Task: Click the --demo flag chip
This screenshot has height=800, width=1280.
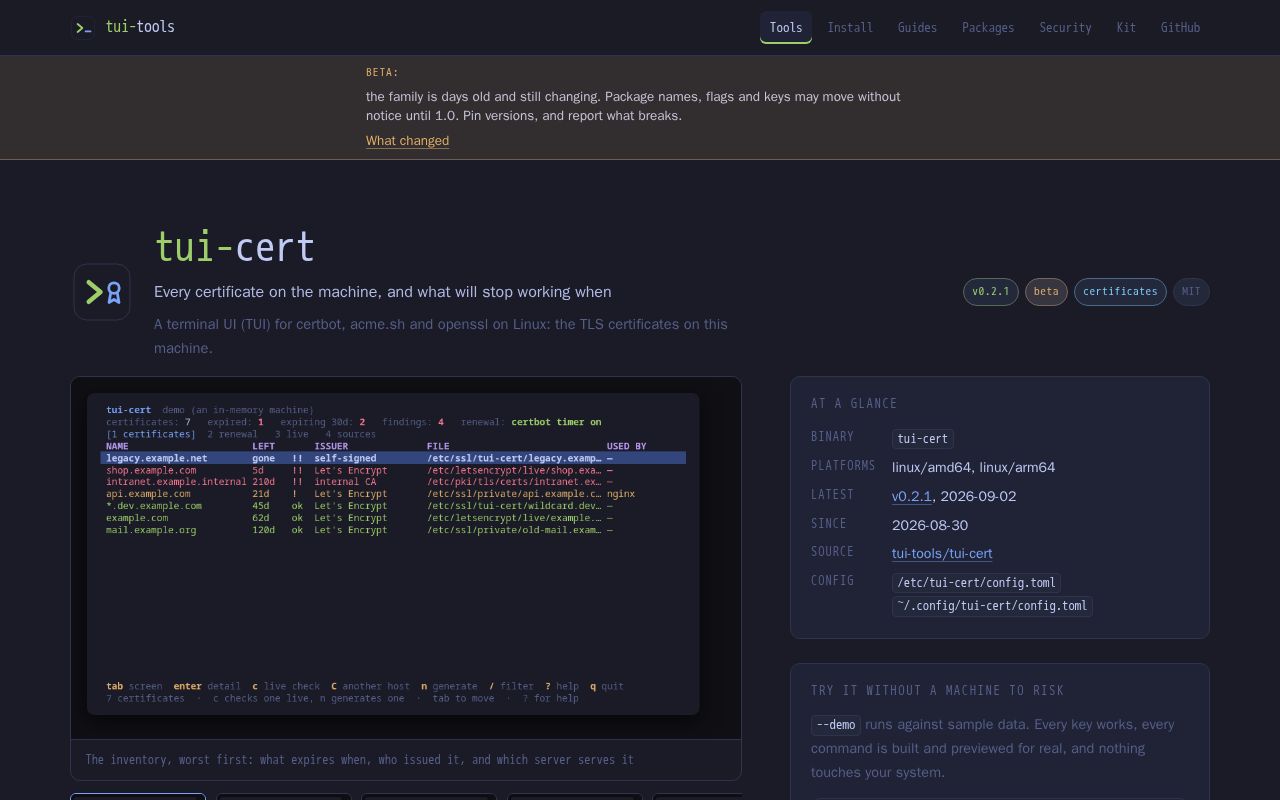Action: (x=836, y=725)
